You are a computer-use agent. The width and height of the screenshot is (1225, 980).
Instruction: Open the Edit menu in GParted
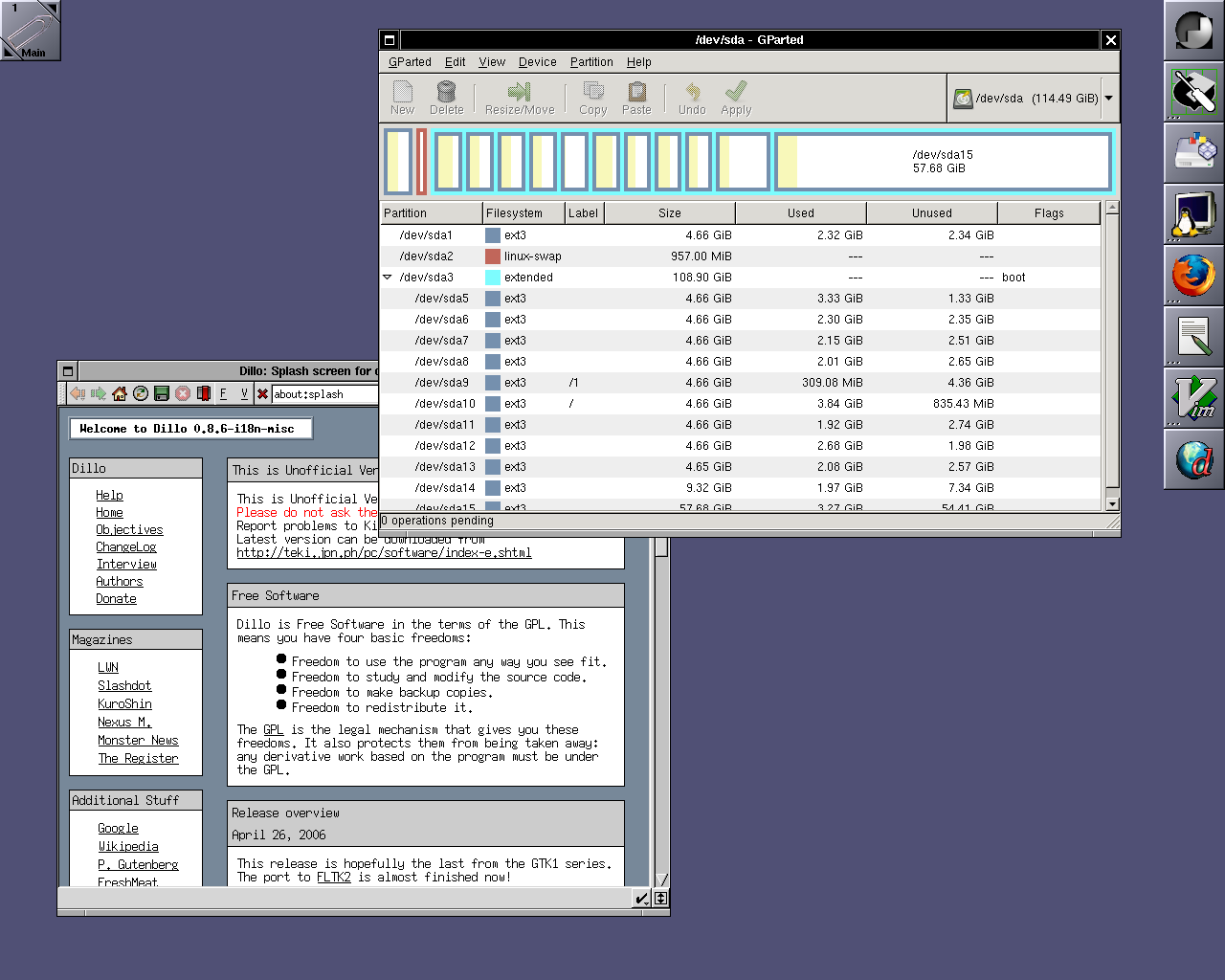(x=455, y=62)
